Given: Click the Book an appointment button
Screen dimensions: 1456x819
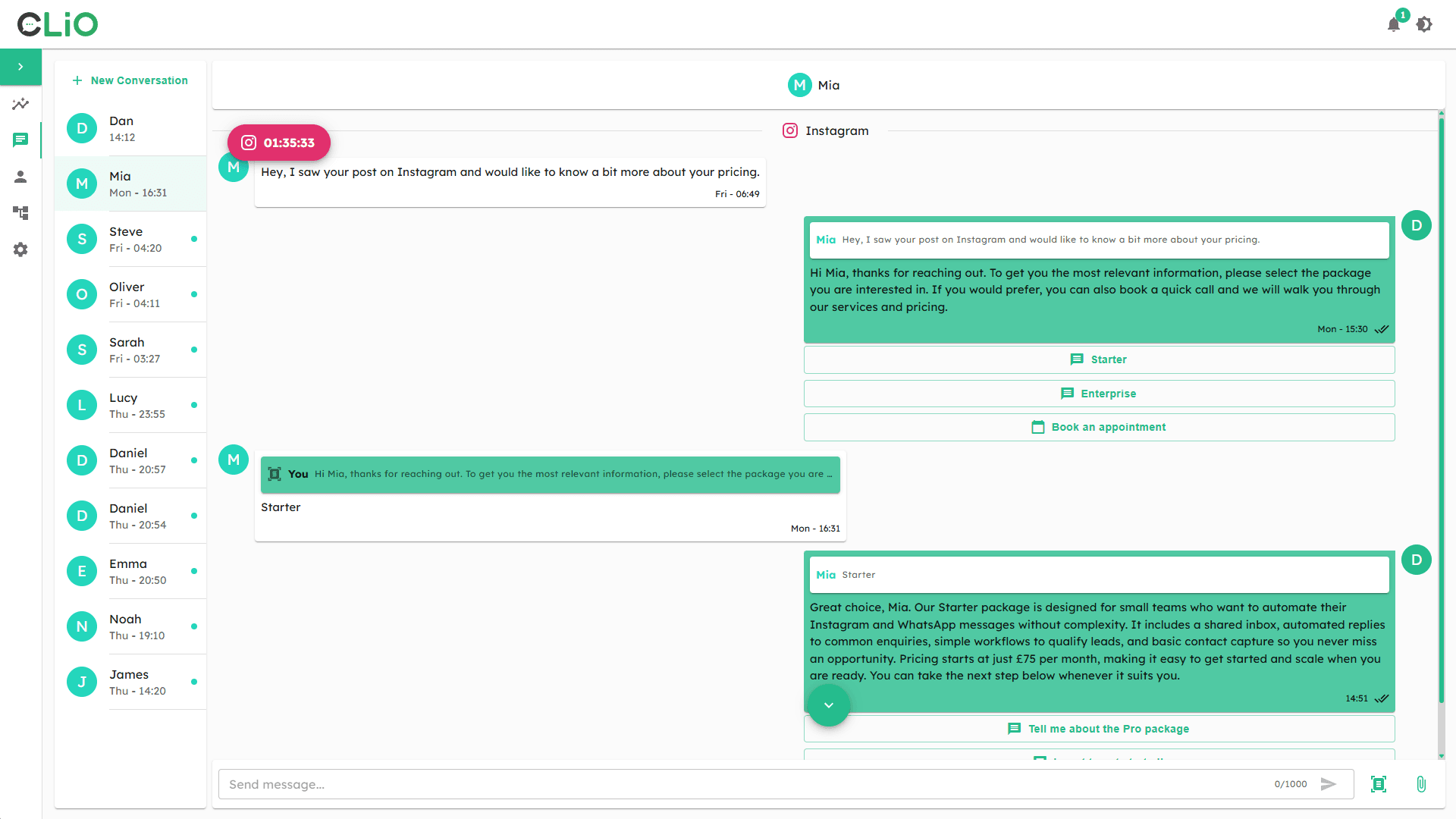Looking at the screenshot, I should tap(1099, 427).
